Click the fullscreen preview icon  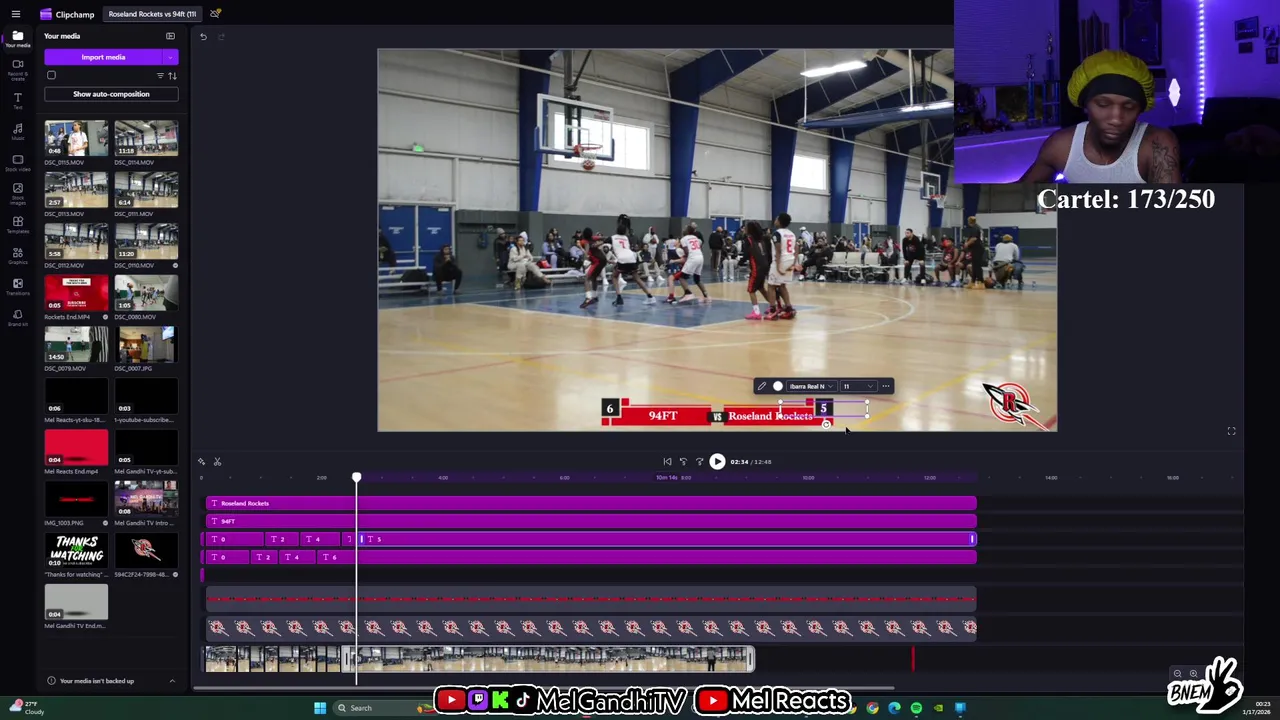(1232, 431)
